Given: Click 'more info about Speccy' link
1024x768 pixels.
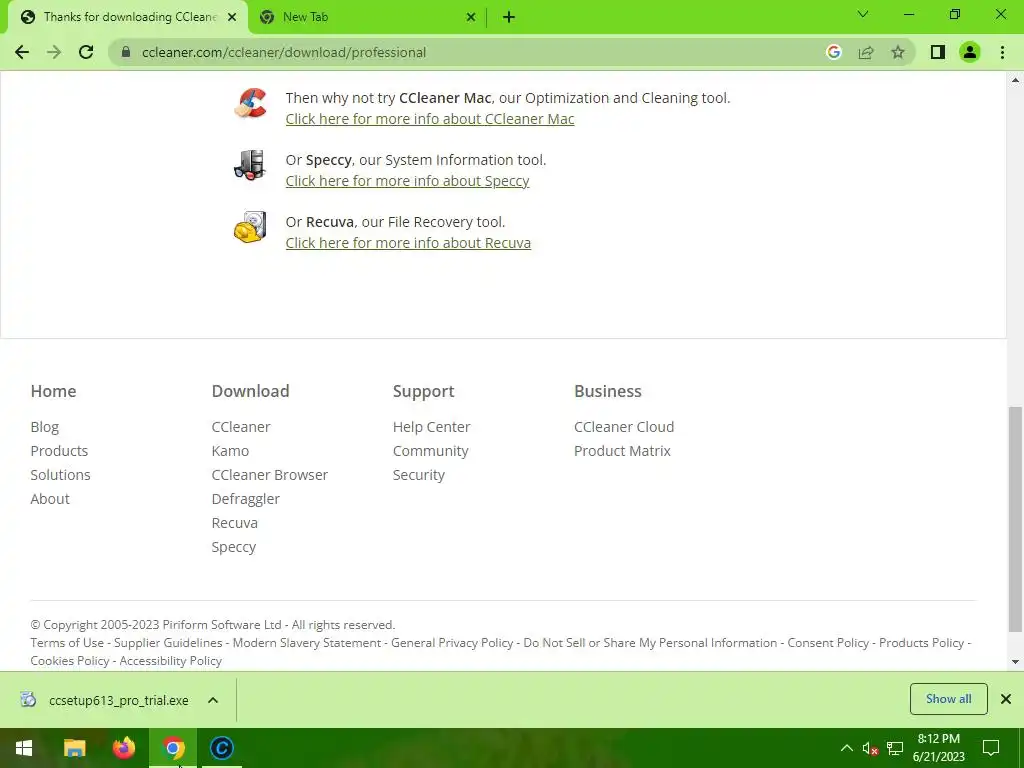Looking at the screenshot, I should tap(408, 181).
